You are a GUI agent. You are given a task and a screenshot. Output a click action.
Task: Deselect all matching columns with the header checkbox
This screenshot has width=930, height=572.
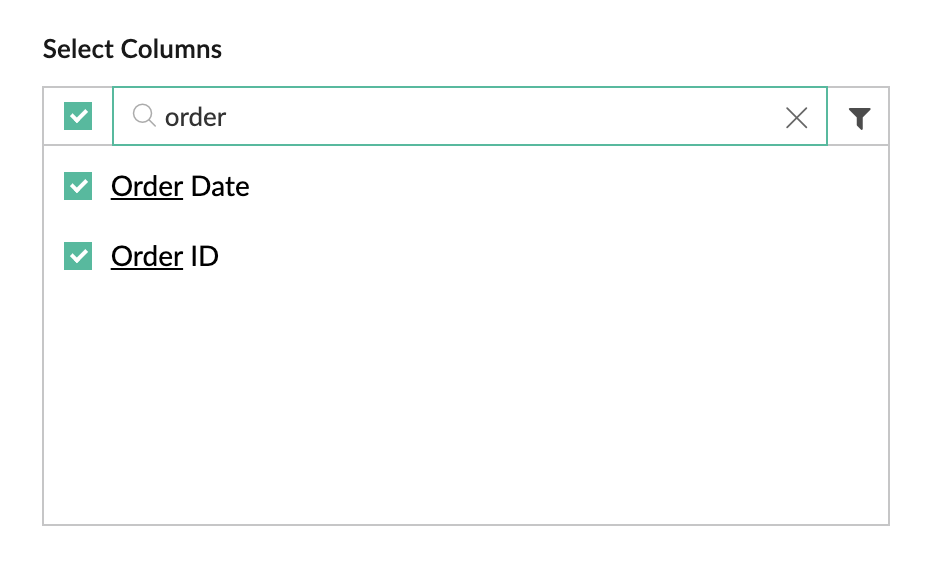coord(78,117)
